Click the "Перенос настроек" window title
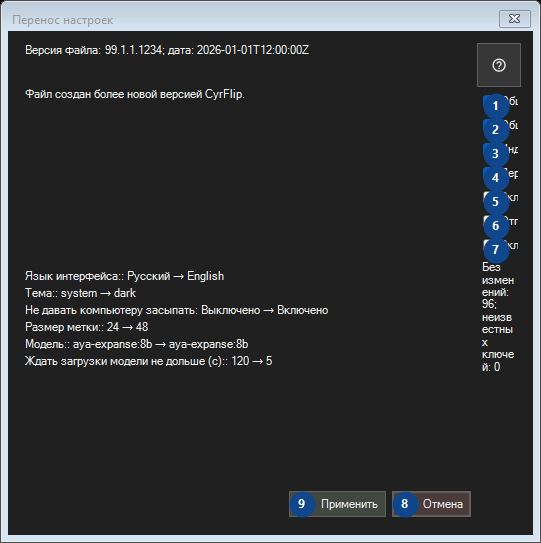The image size is (541, 543). point(63,20)
